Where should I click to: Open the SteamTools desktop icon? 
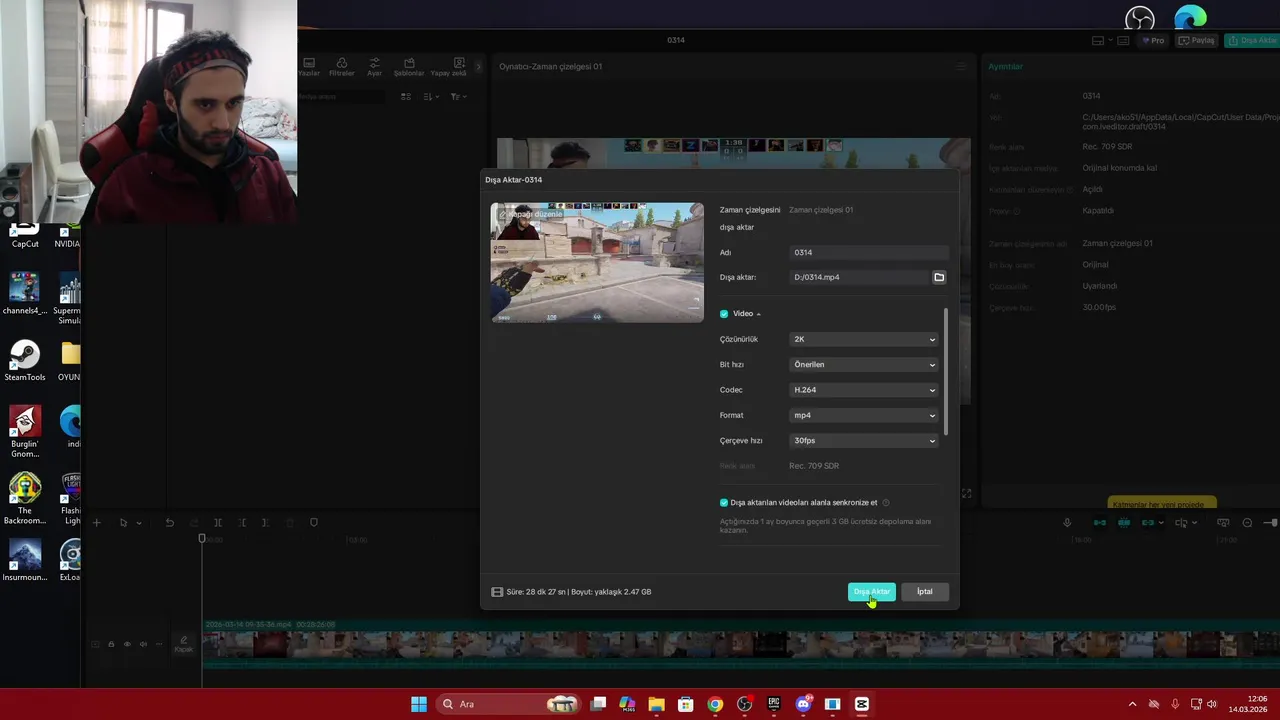point(25,361)
